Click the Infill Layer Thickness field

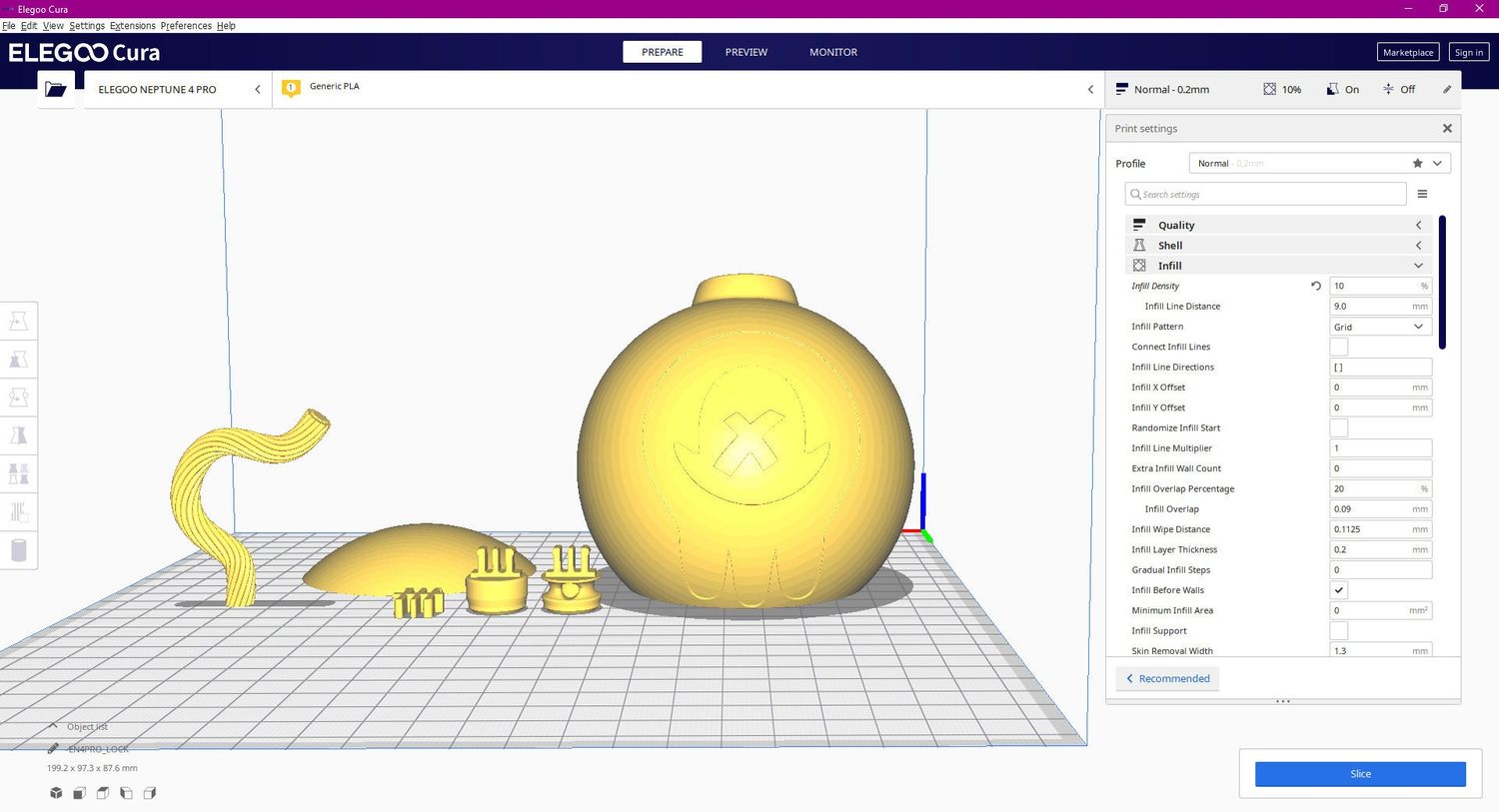1381,549
